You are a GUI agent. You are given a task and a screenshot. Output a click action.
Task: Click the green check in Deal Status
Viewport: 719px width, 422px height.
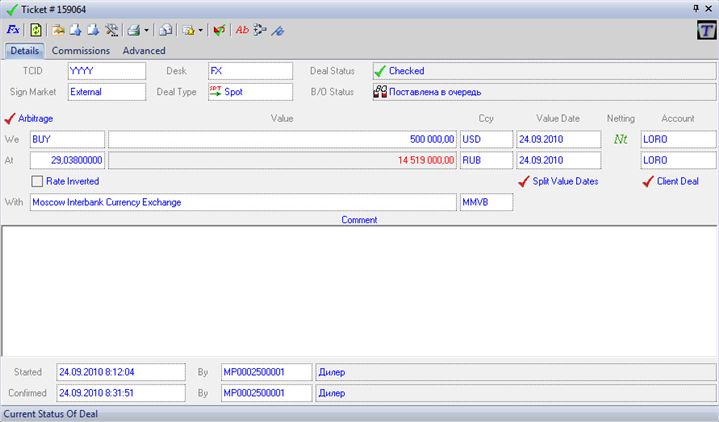(x=380, y=71)
